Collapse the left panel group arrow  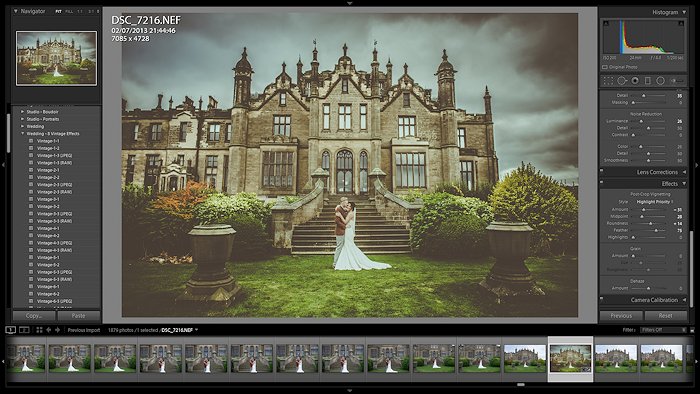(x=3, y=165)
